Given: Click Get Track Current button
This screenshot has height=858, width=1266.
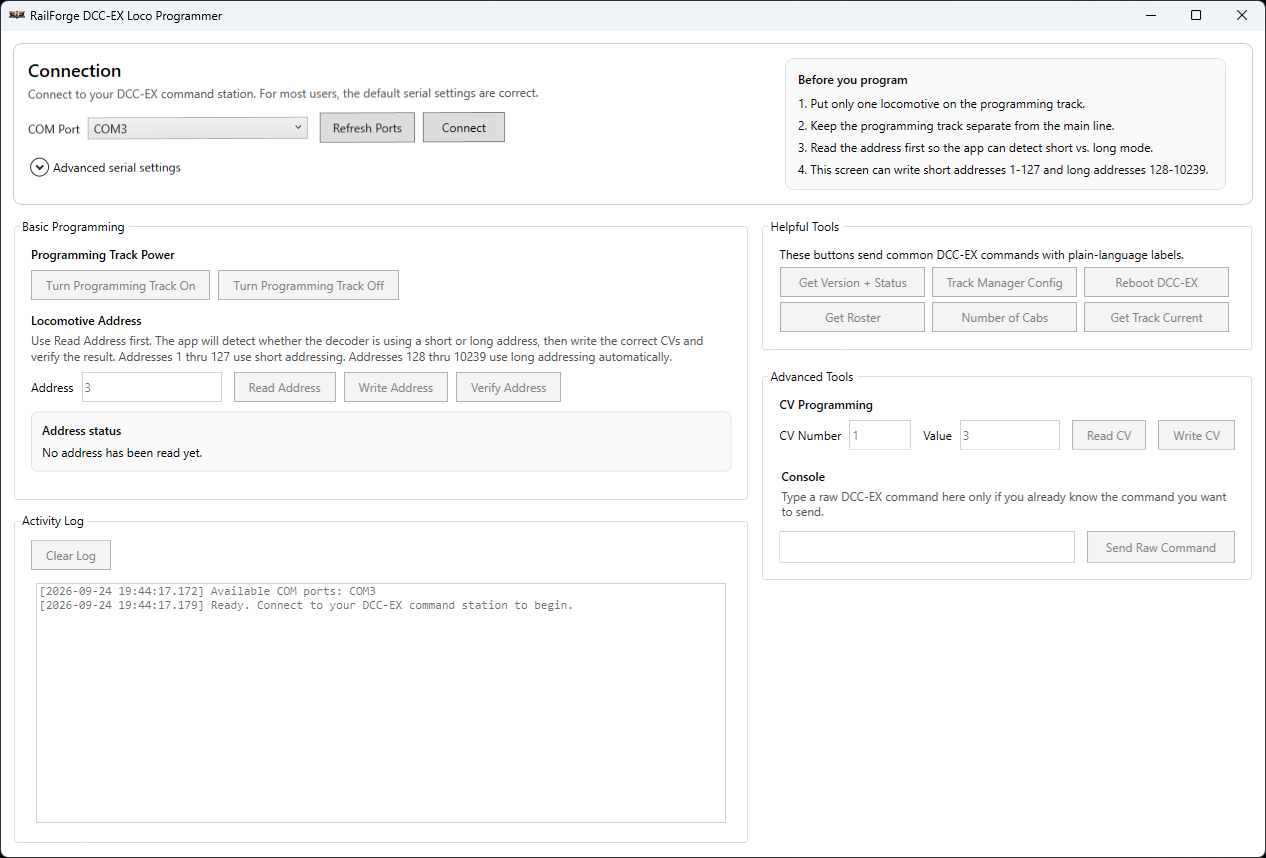Looking at the screenshot, I should click(x=1157, y=317).
